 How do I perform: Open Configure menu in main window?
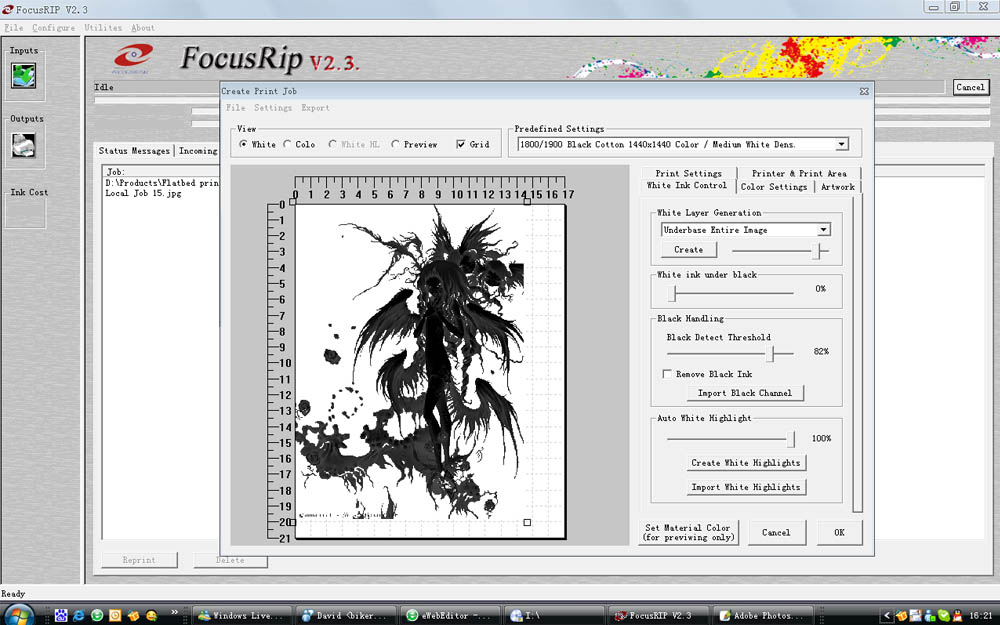[54, 27]
